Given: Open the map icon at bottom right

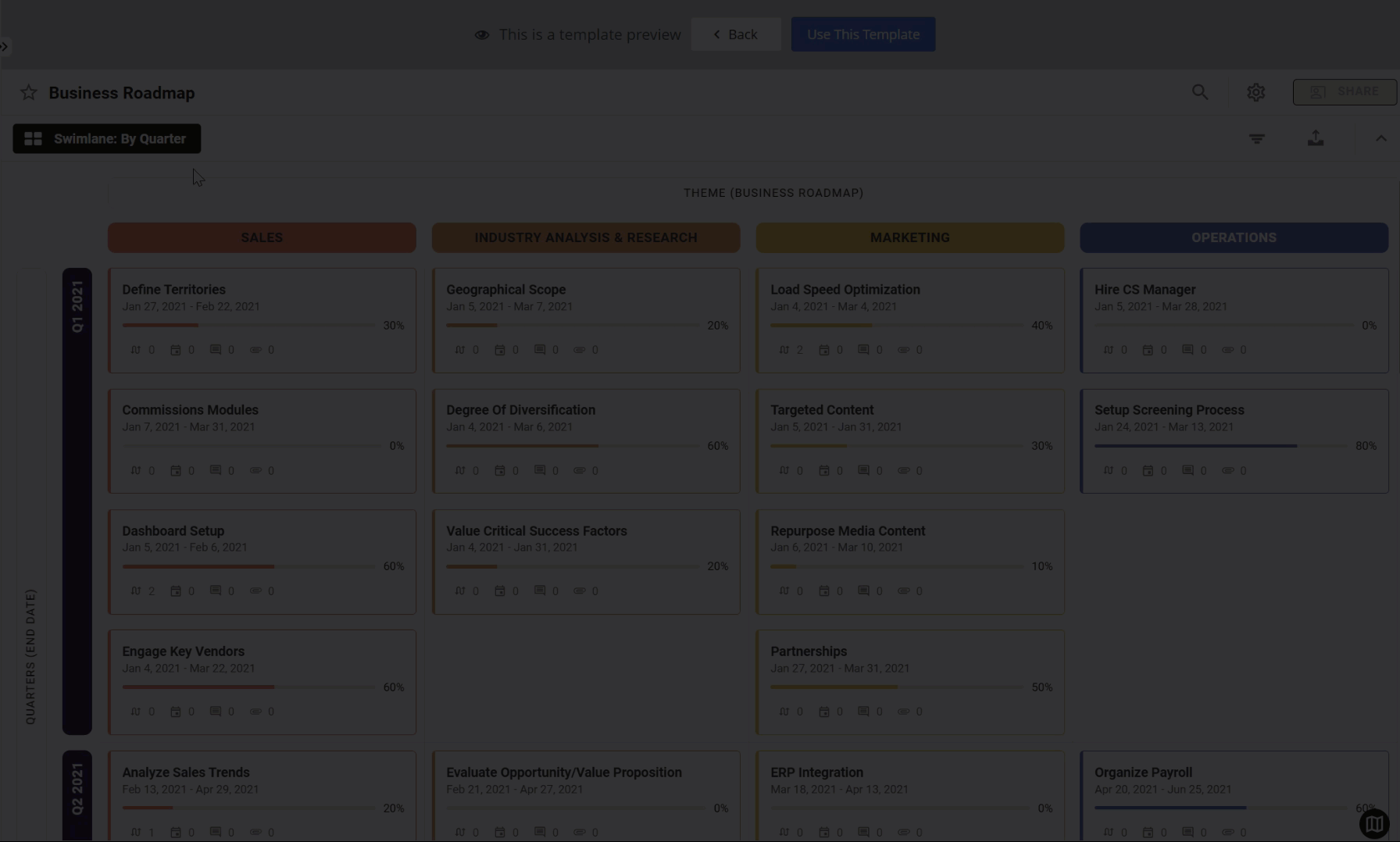Looking at the screenshot, I should [1373, 823].
